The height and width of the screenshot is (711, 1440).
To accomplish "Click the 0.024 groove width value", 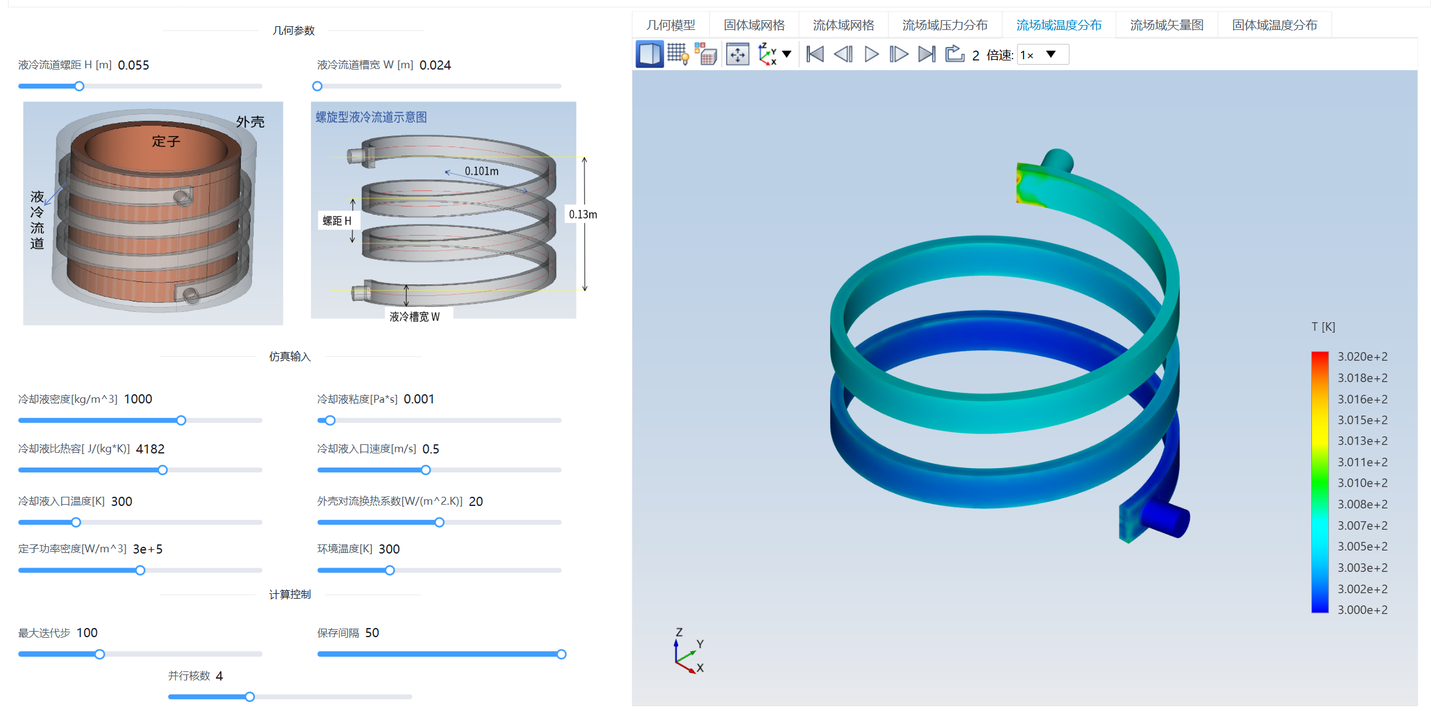I will 435,65.
